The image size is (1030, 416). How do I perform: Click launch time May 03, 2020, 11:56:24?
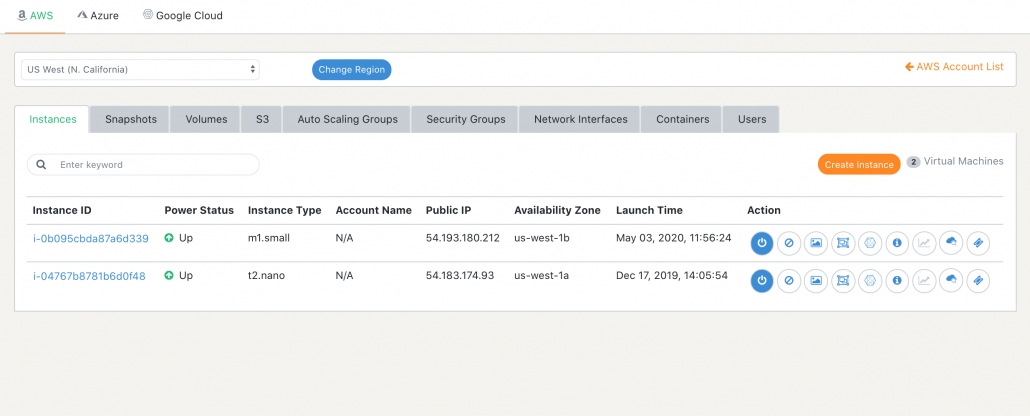click(673, 238)
